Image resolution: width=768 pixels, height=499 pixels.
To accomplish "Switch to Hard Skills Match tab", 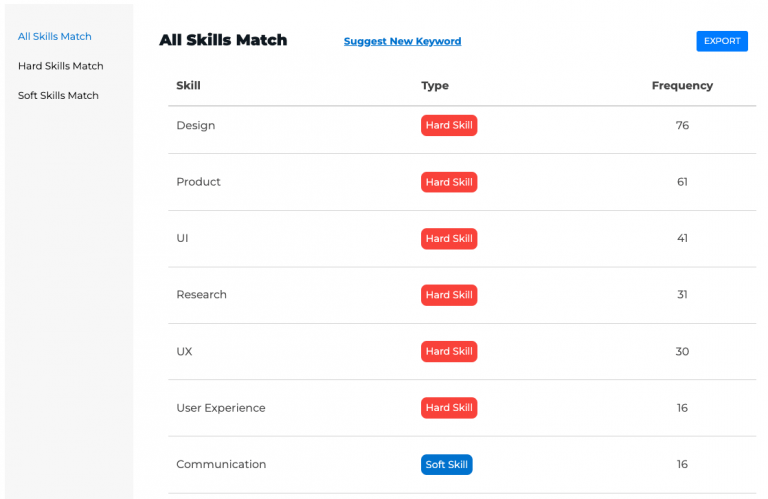I will pos(61,66).
